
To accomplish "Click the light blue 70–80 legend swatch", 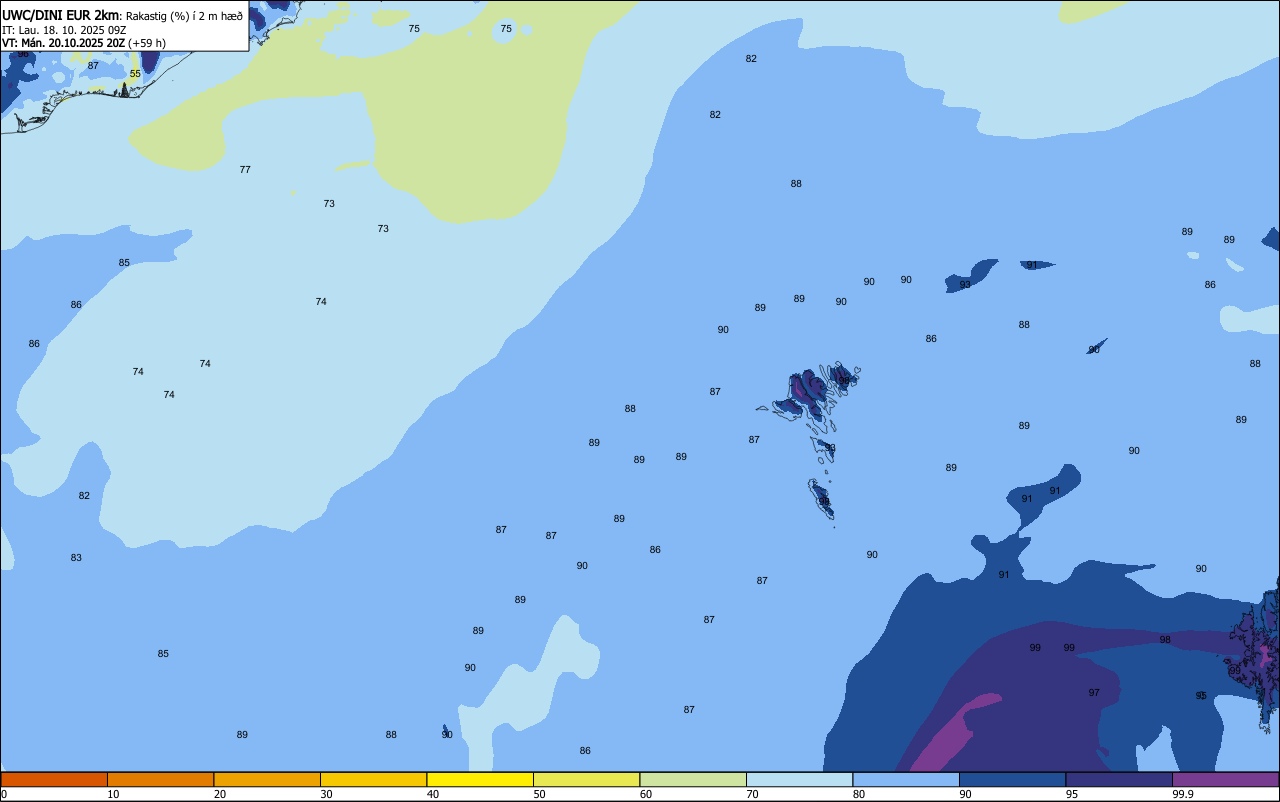I will (799, 779).
